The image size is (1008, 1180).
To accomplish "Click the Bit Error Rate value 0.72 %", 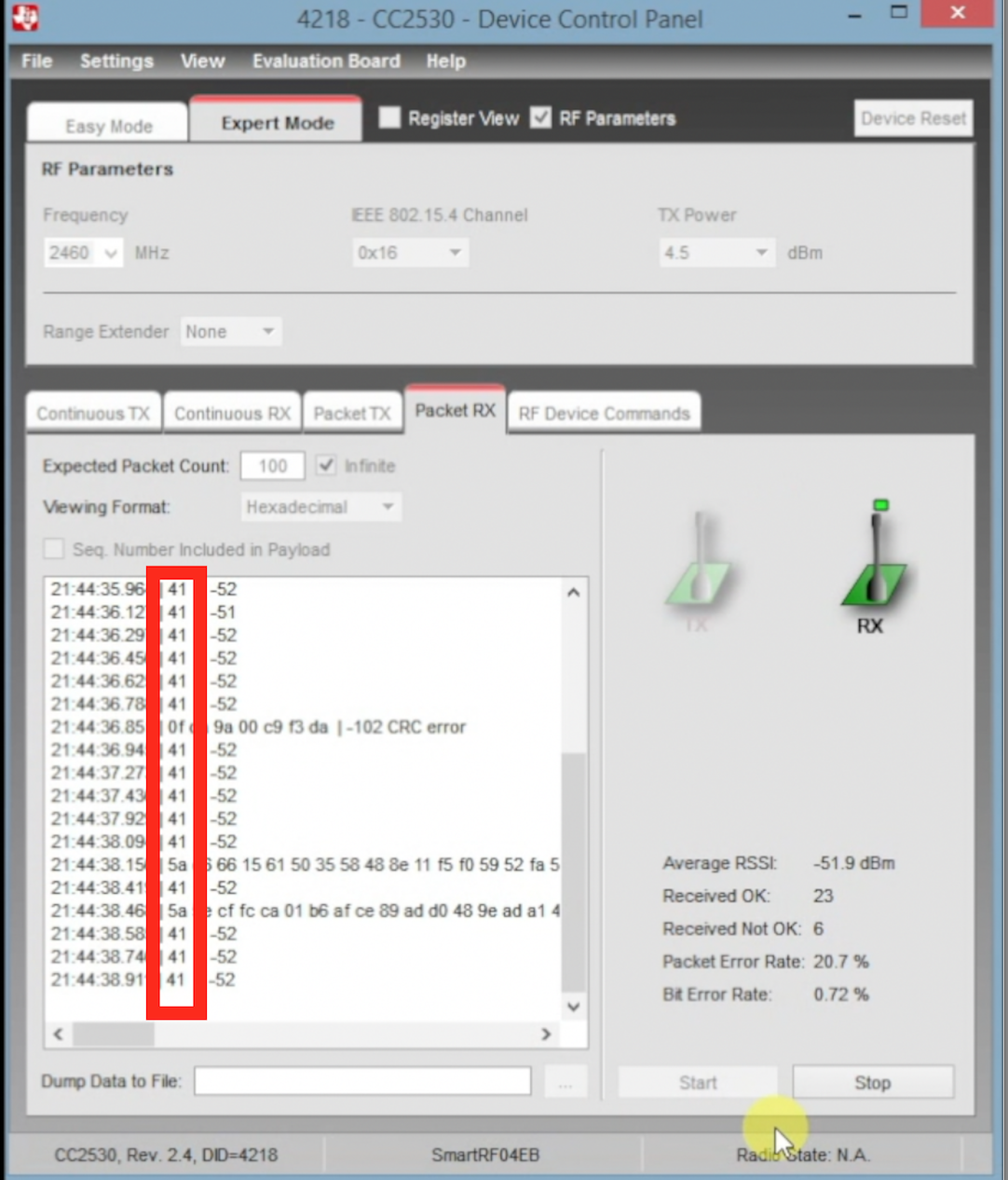I will point(841,994).
